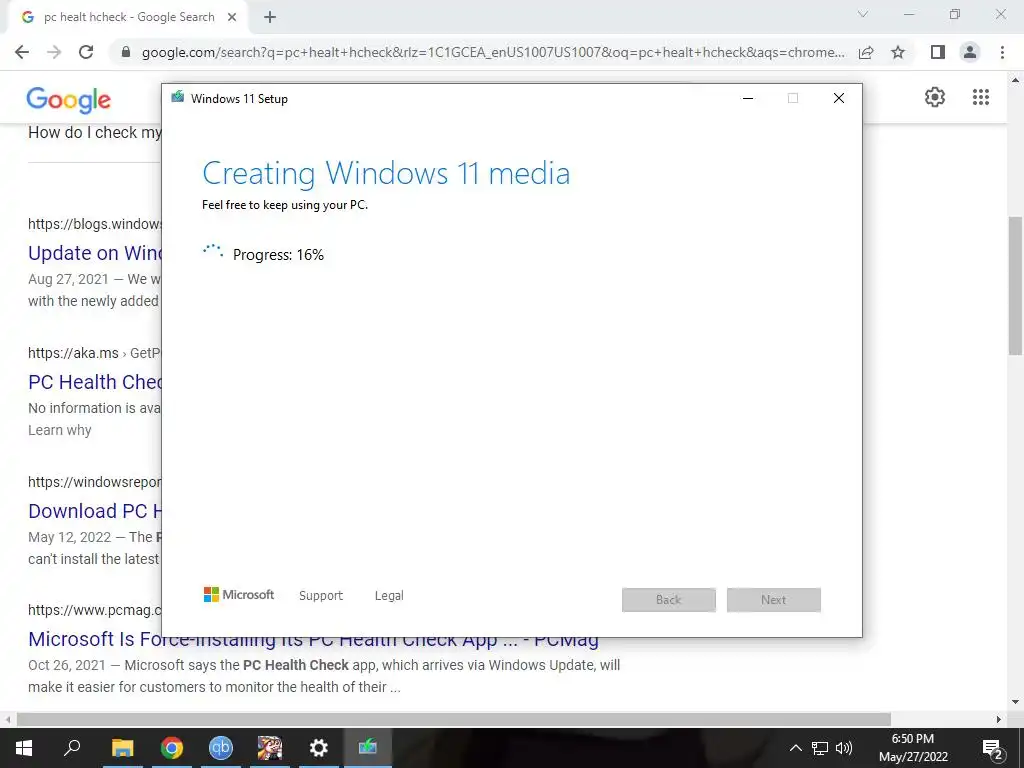
Task: Click the Windows 11 Setup title icon
Action: coord(178,98)
